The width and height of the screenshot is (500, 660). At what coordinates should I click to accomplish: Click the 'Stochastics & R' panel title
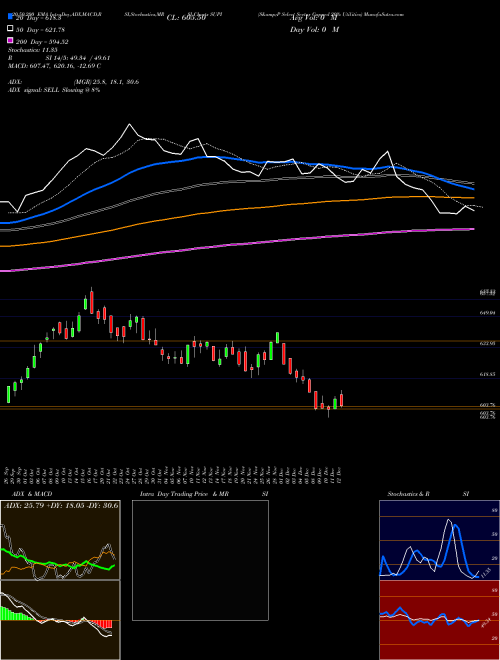[408, 494]
